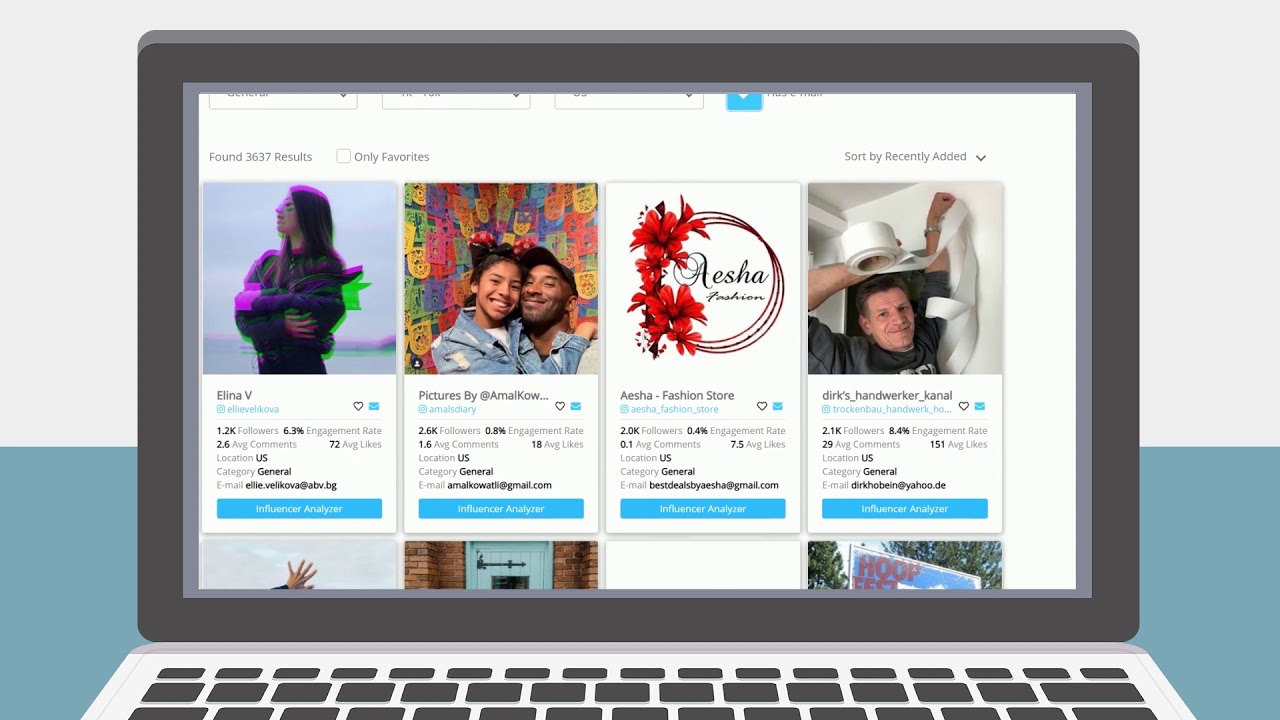Click the dirk's_handwerker_kanal card title
This screenshot has width=1280, height=720.
[x=887, y=395]
